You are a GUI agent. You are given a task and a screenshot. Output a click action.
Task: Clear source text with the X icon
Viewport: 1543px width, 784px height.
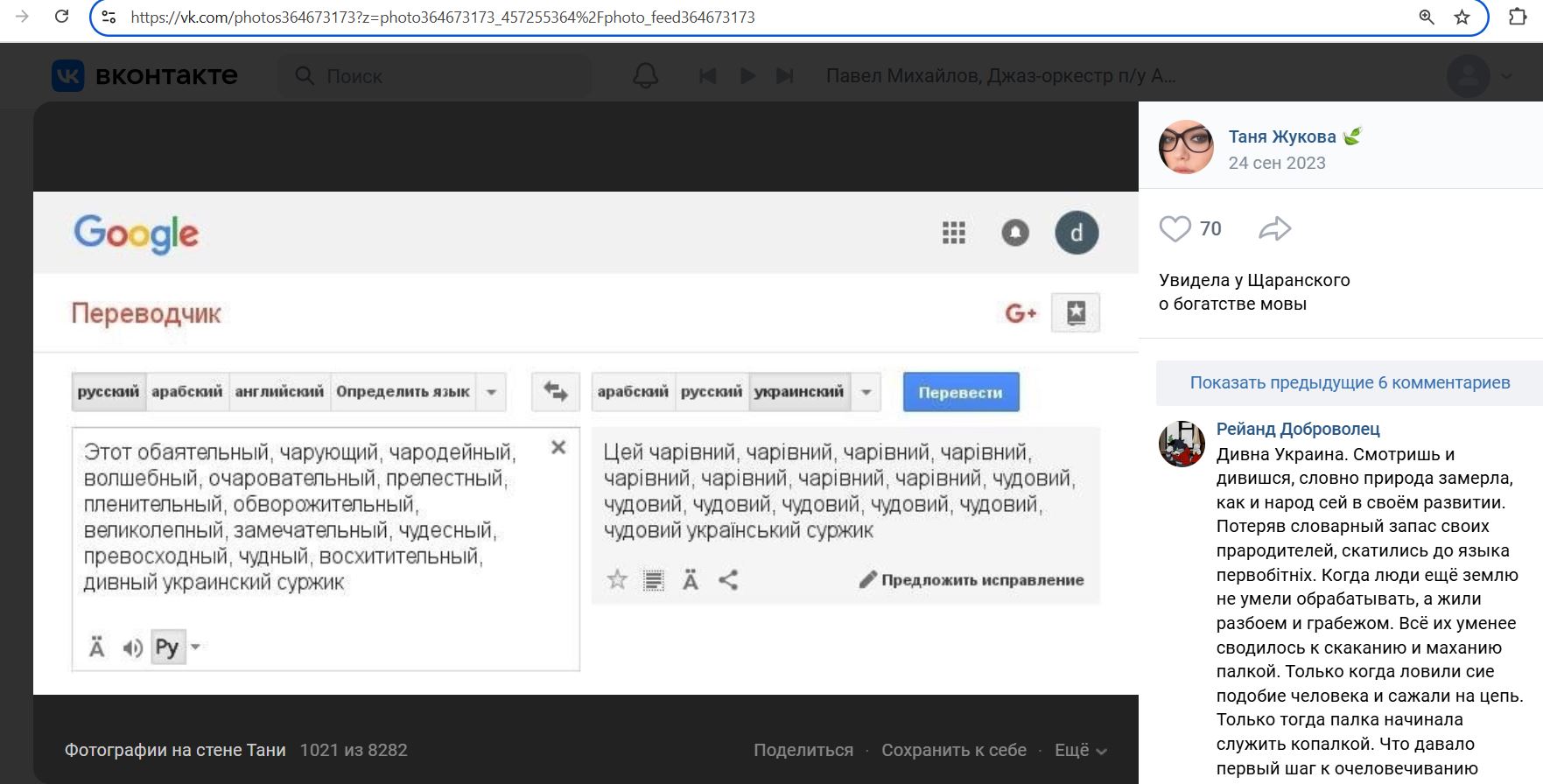click(558, 447)
